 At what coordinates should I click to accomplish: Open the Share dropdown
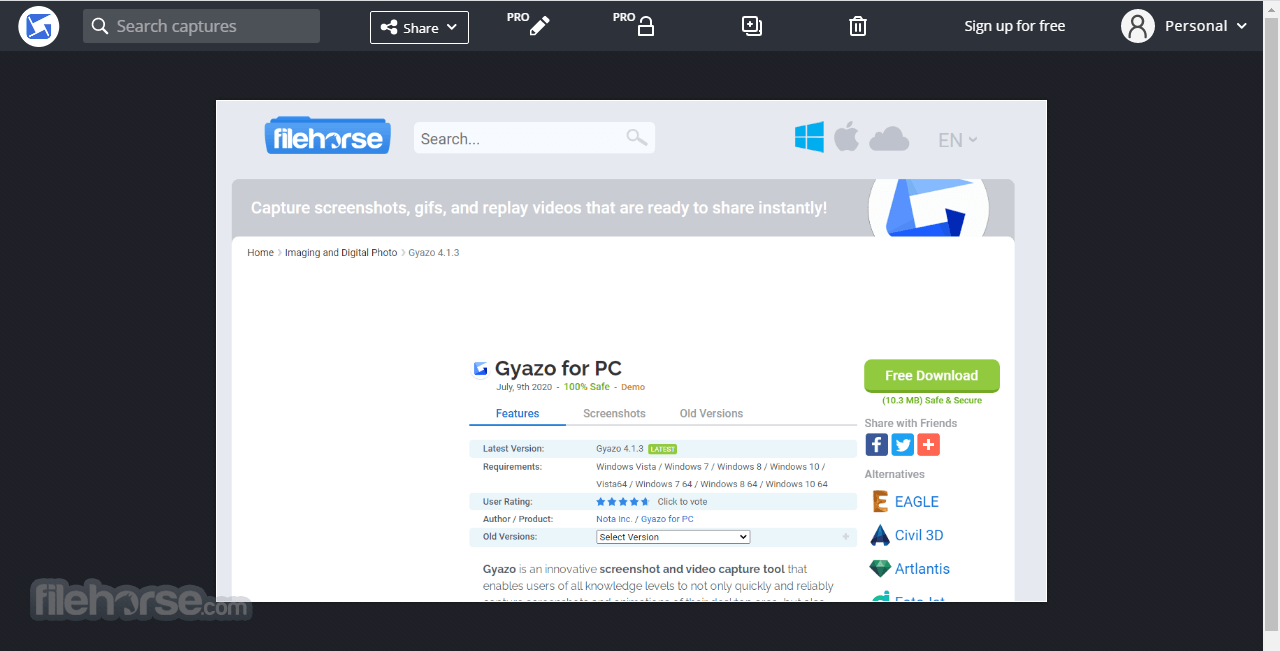click(419, 27)
